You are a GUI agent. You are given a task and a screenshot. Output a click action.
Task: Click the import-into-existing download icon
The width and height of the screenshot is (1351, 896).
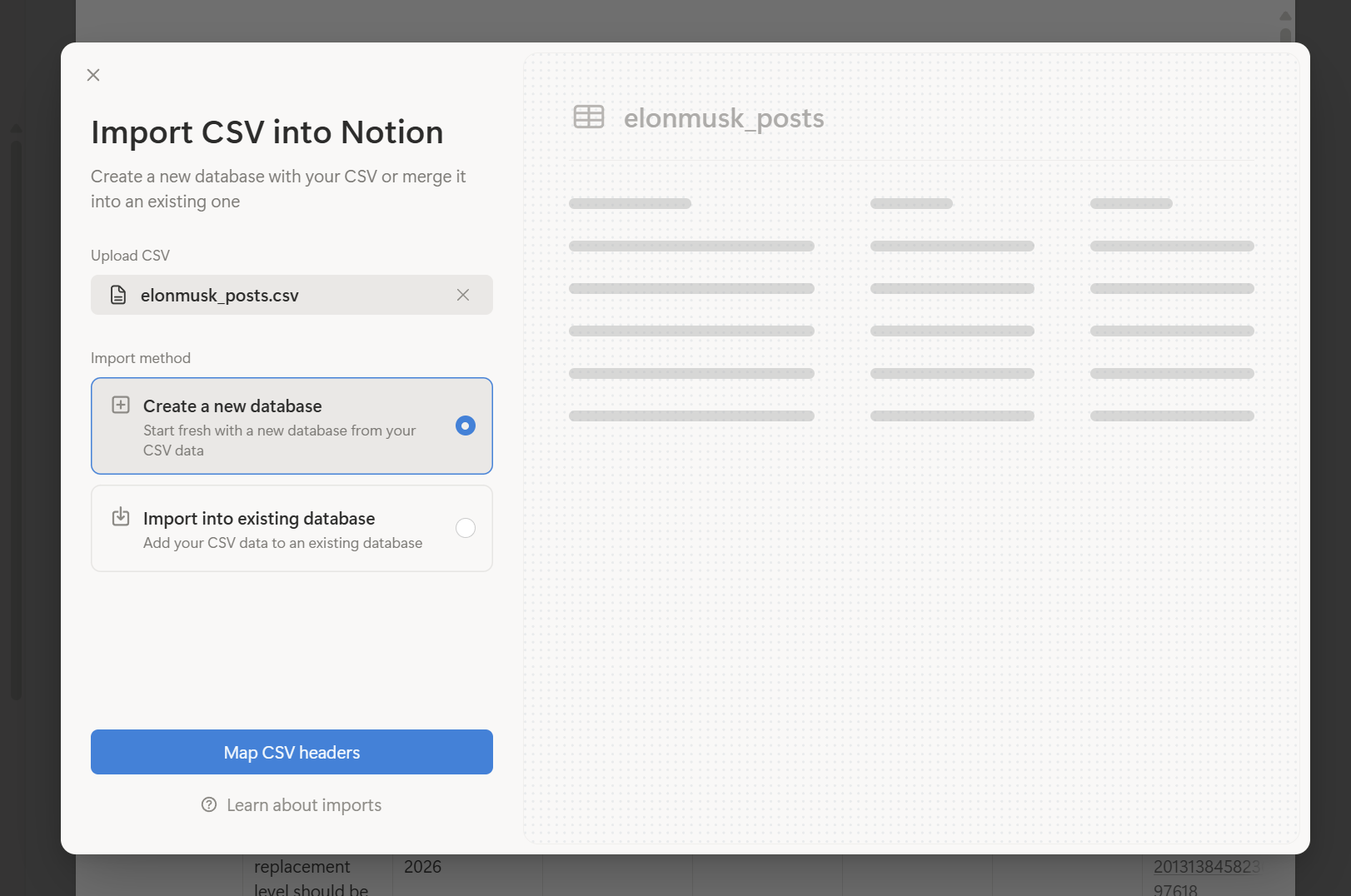tap(121, 517)
